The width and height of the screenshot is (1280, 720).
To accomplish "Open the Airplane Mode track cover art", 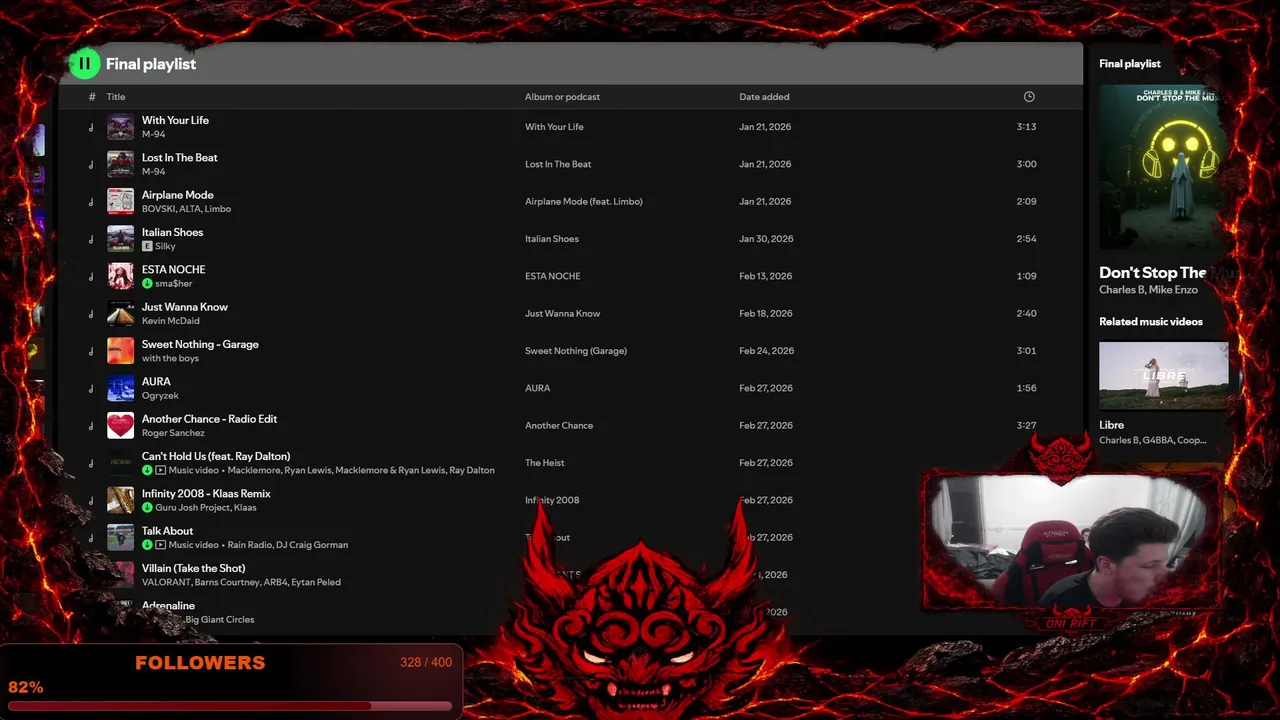I will click(120, 201).
